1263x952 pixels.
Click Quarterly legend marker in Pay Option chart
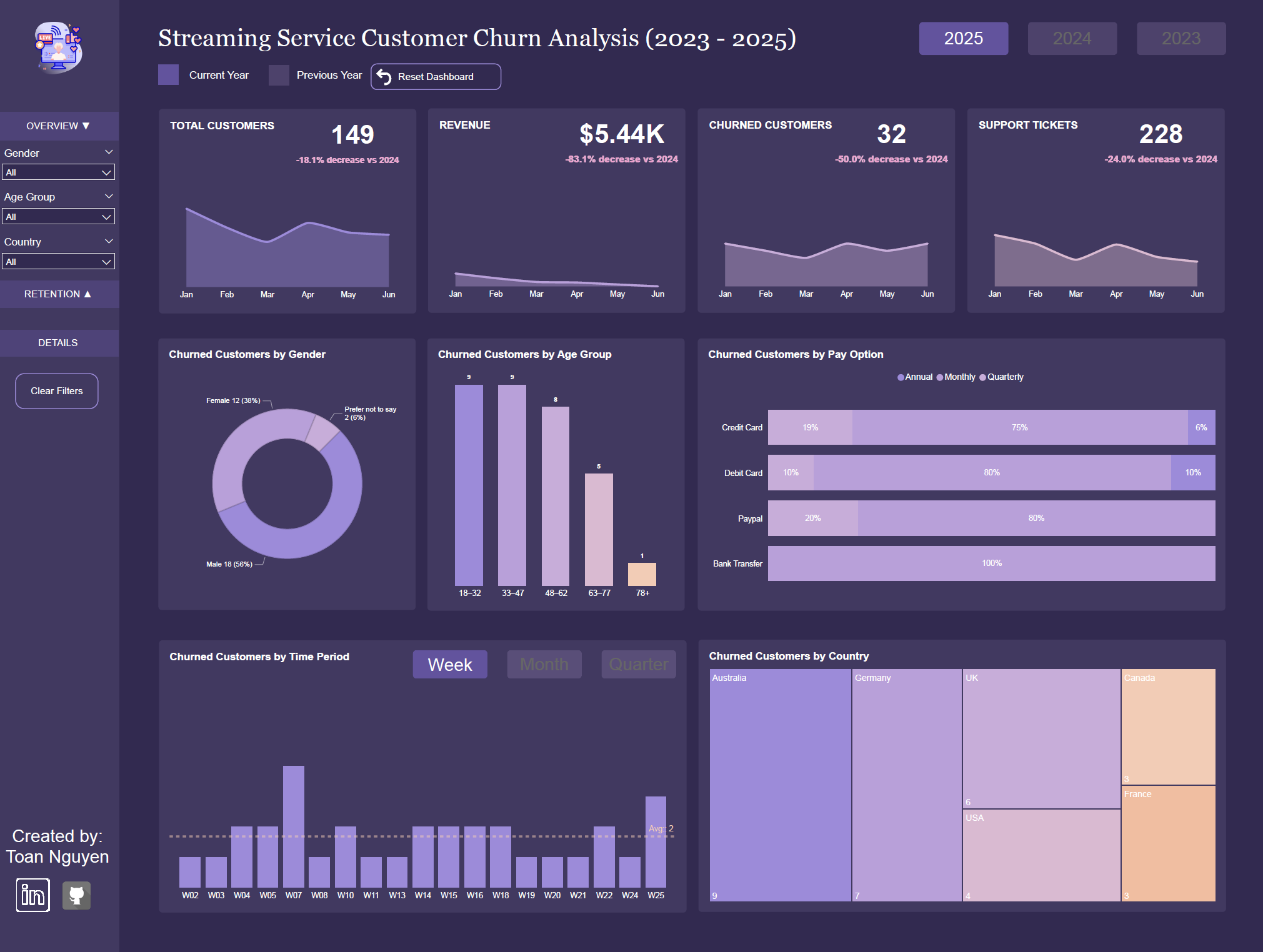(982, 377)
